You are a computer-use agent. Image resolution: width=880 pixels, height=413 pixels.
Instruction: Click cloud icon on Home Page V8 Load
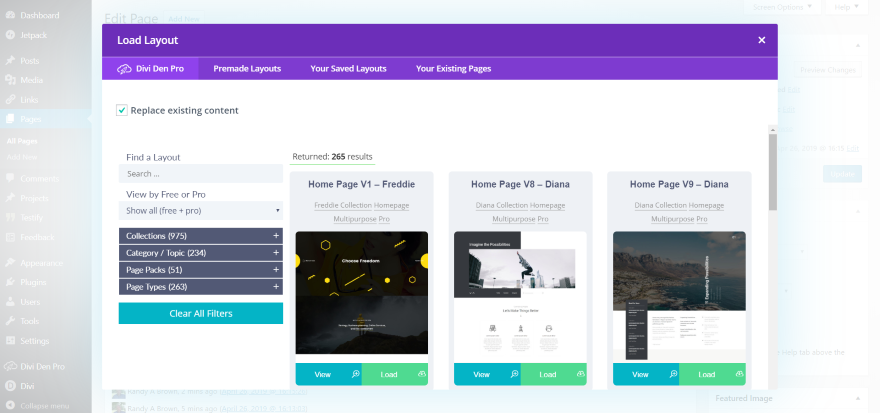[581, 374]
